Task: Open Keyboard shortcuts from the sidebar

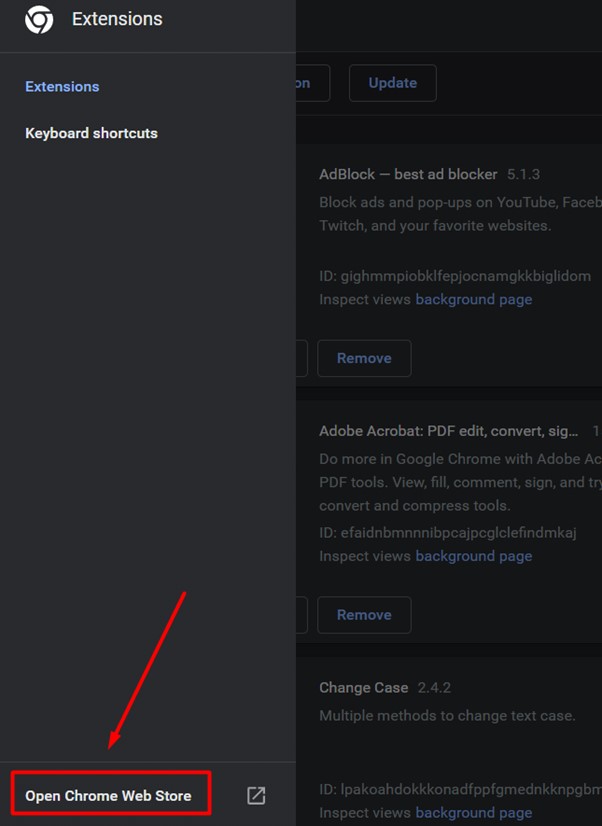Action: coord(91,133)
